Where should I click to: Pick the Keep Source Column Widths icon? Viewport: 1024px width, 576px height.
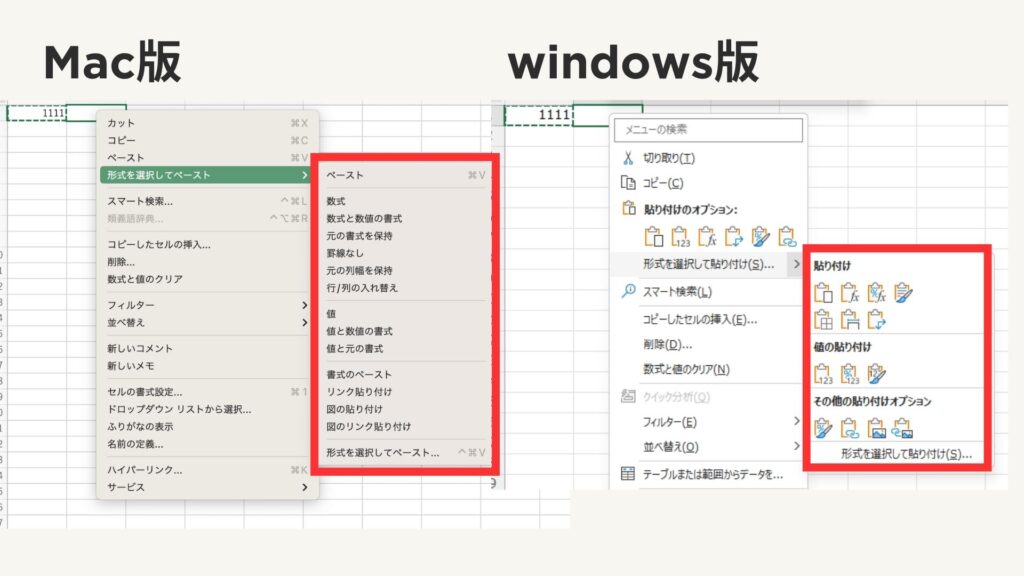coord(850,319)
